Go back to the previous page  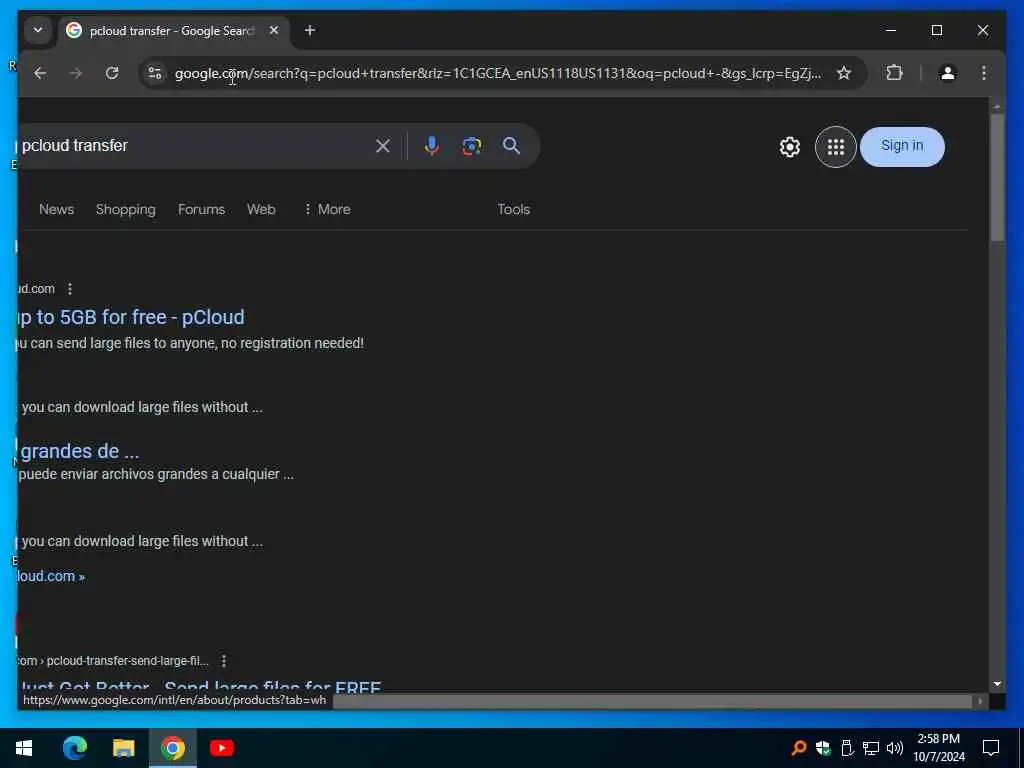tap(40, 73)
